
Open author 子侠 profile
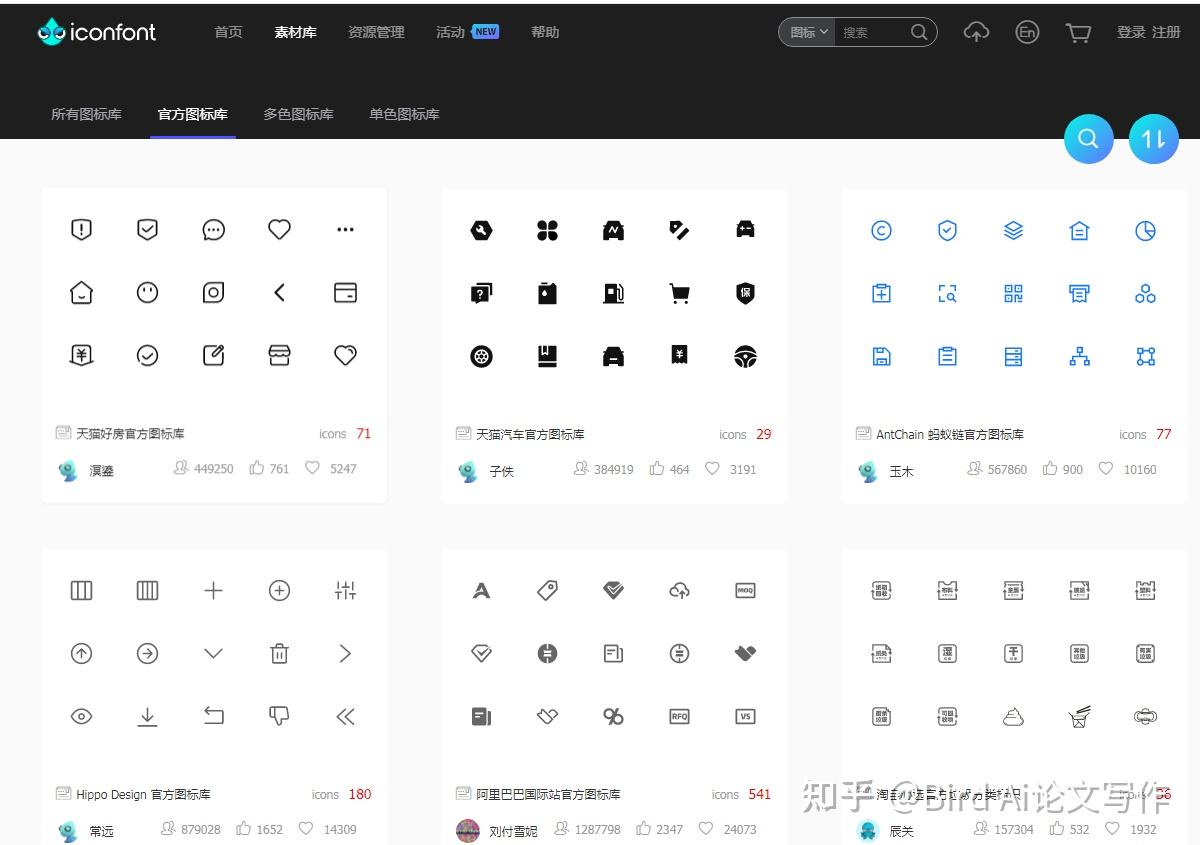click(x=501, y=471)
